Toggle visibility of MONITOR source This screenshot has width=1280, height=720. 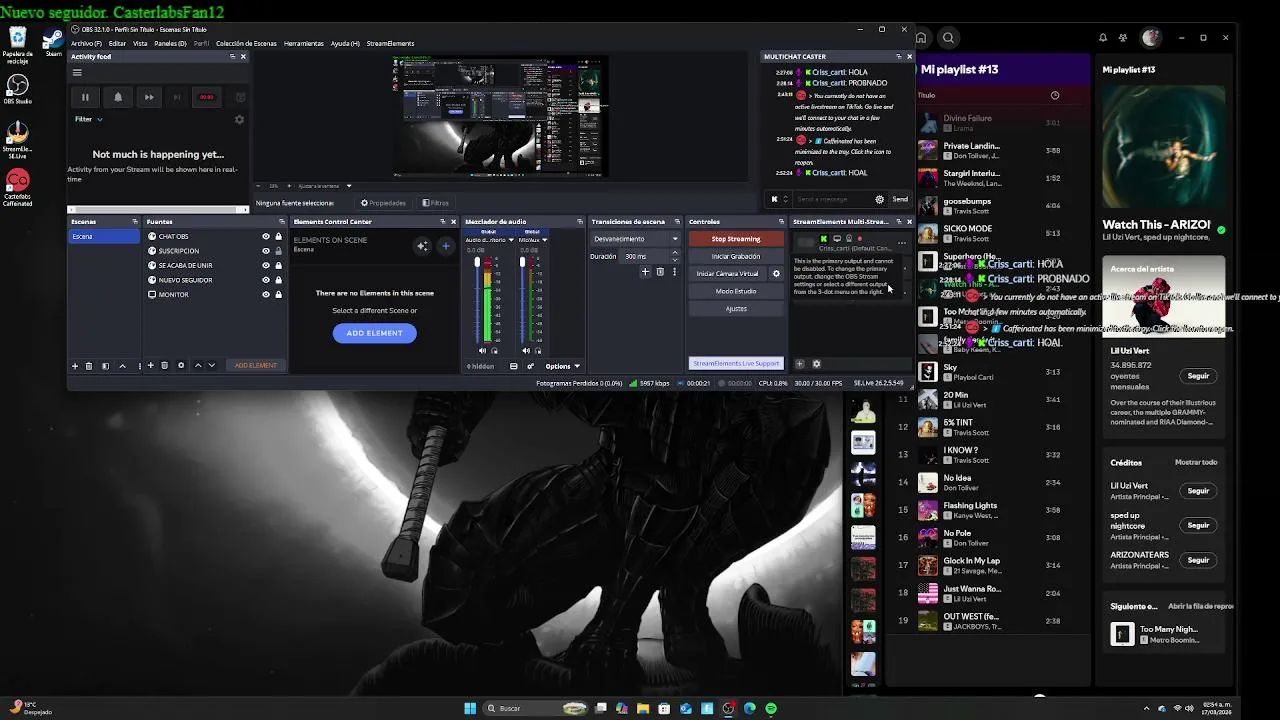[266, 295]
